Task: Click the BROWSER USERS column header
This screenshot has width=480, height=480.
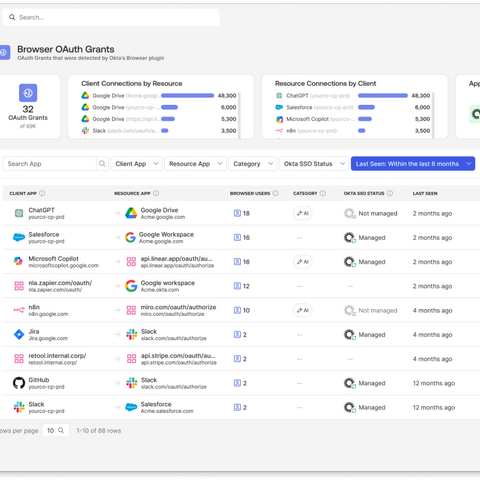Action: (x=250, y=193)
